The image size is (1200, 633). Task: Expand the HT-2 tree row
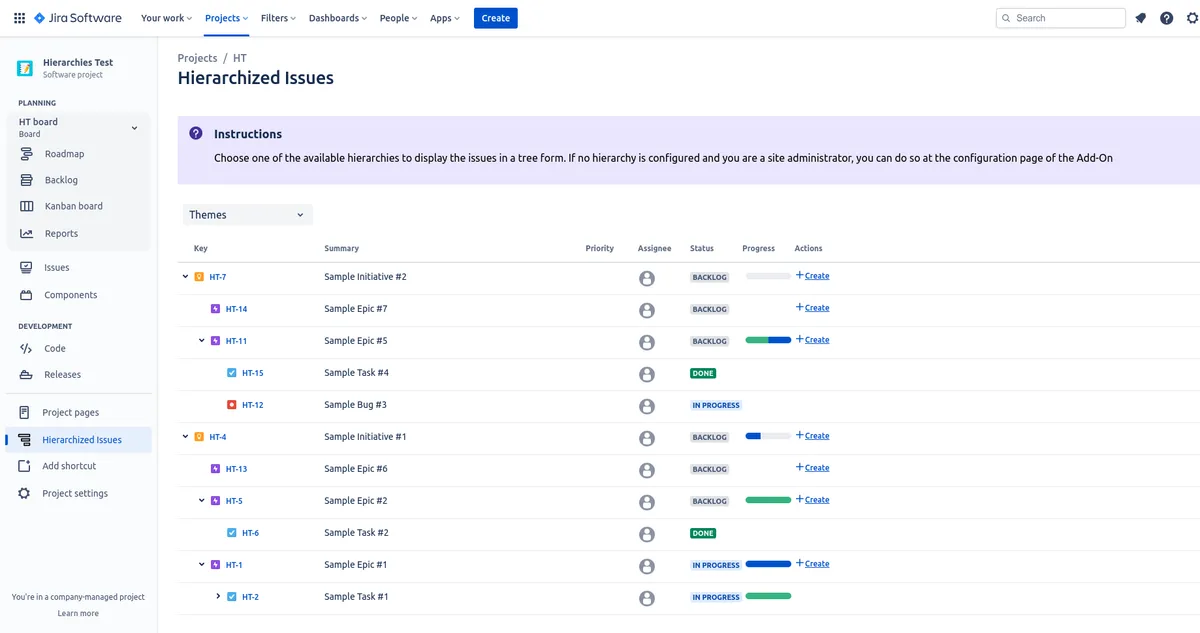(218, 596)
